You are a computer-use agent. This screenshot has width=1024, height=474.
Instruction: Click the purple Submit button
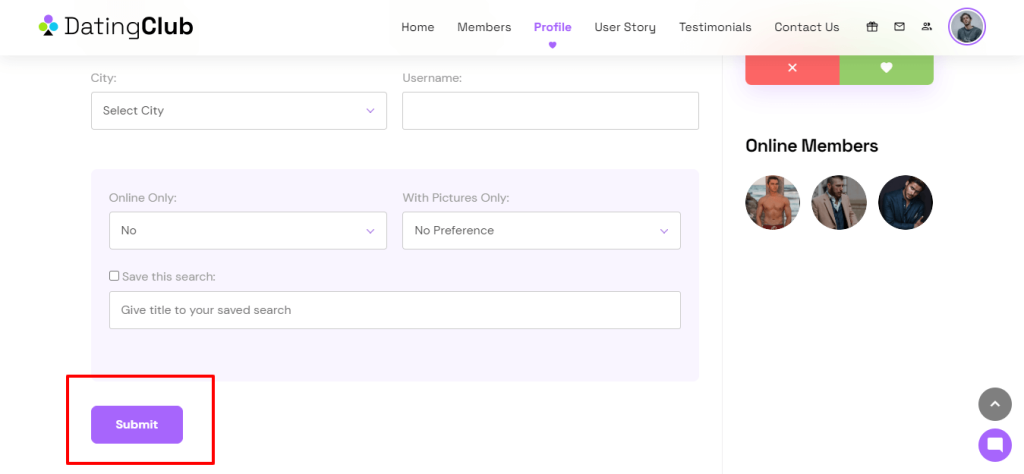click(x=136, y=424)
